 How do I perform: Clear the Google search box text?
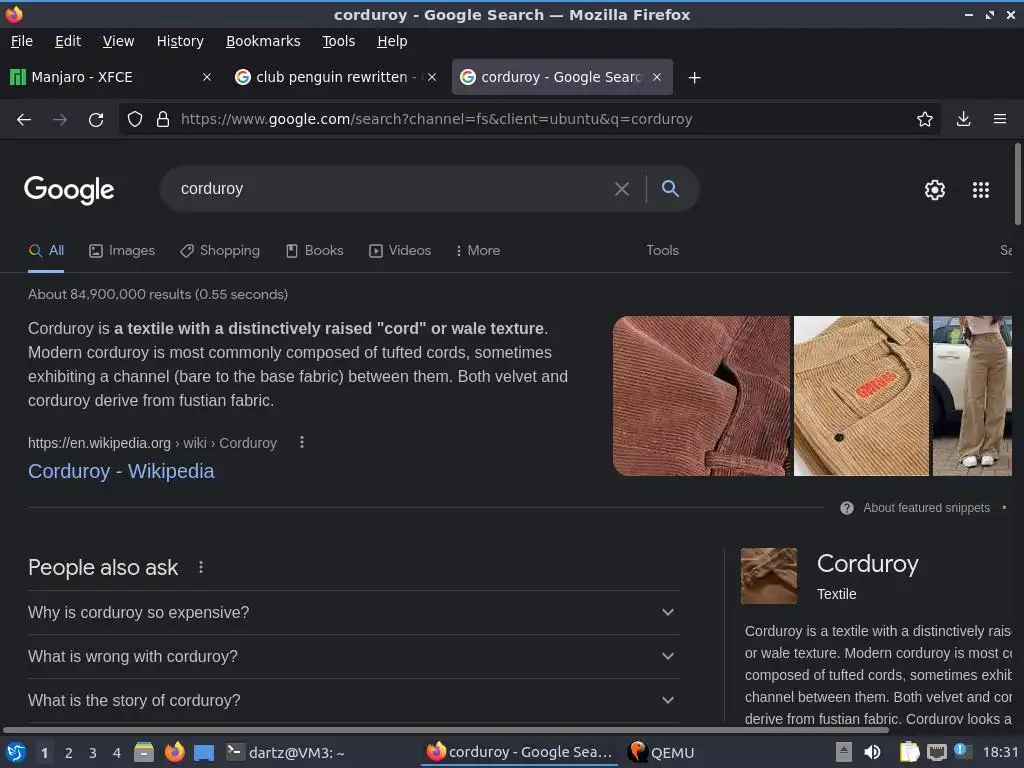pos(622,189)
